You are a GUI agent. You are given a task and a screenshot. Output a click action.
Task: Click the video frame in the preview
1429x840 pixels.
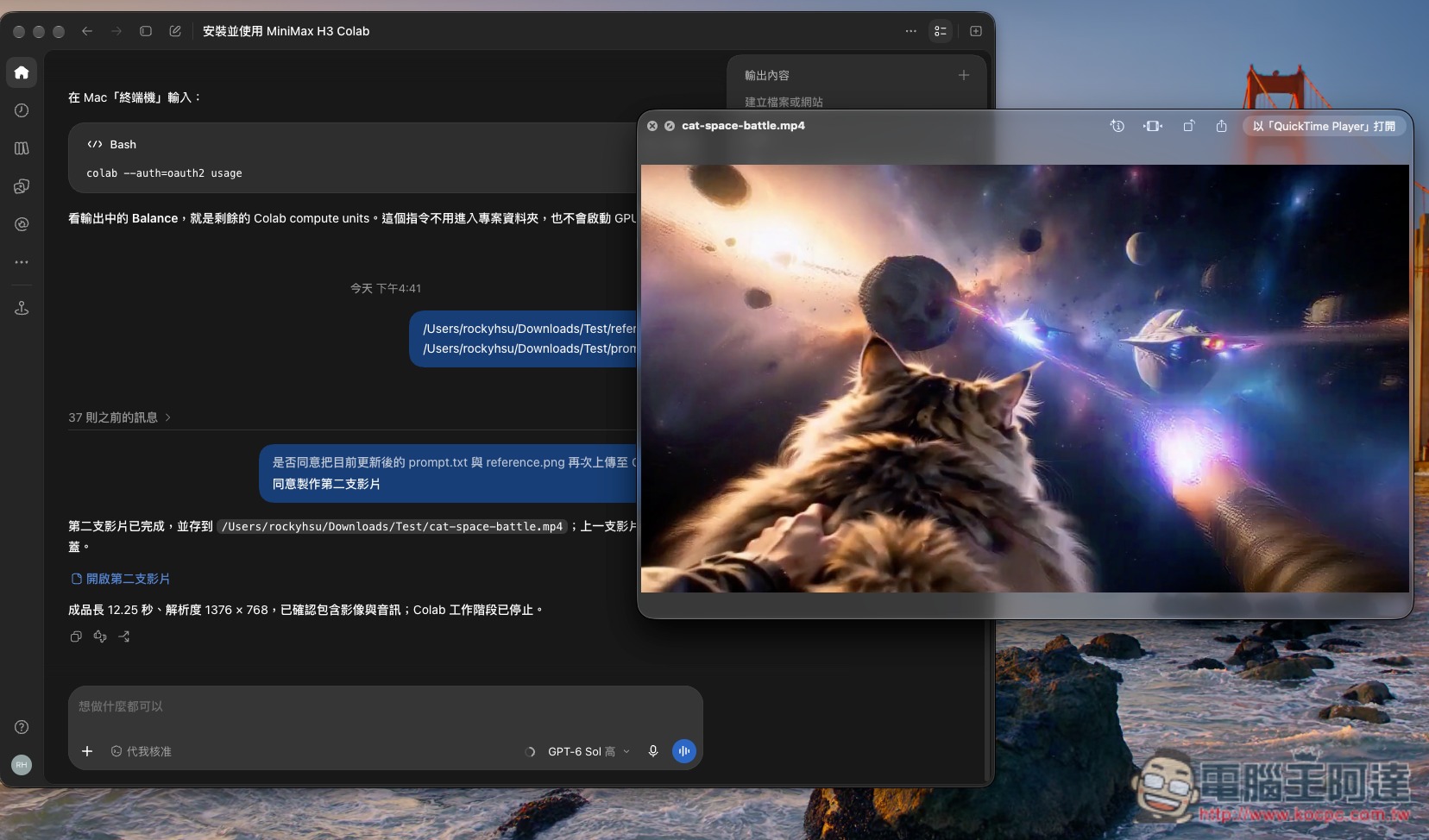(x=1025, y=379)
